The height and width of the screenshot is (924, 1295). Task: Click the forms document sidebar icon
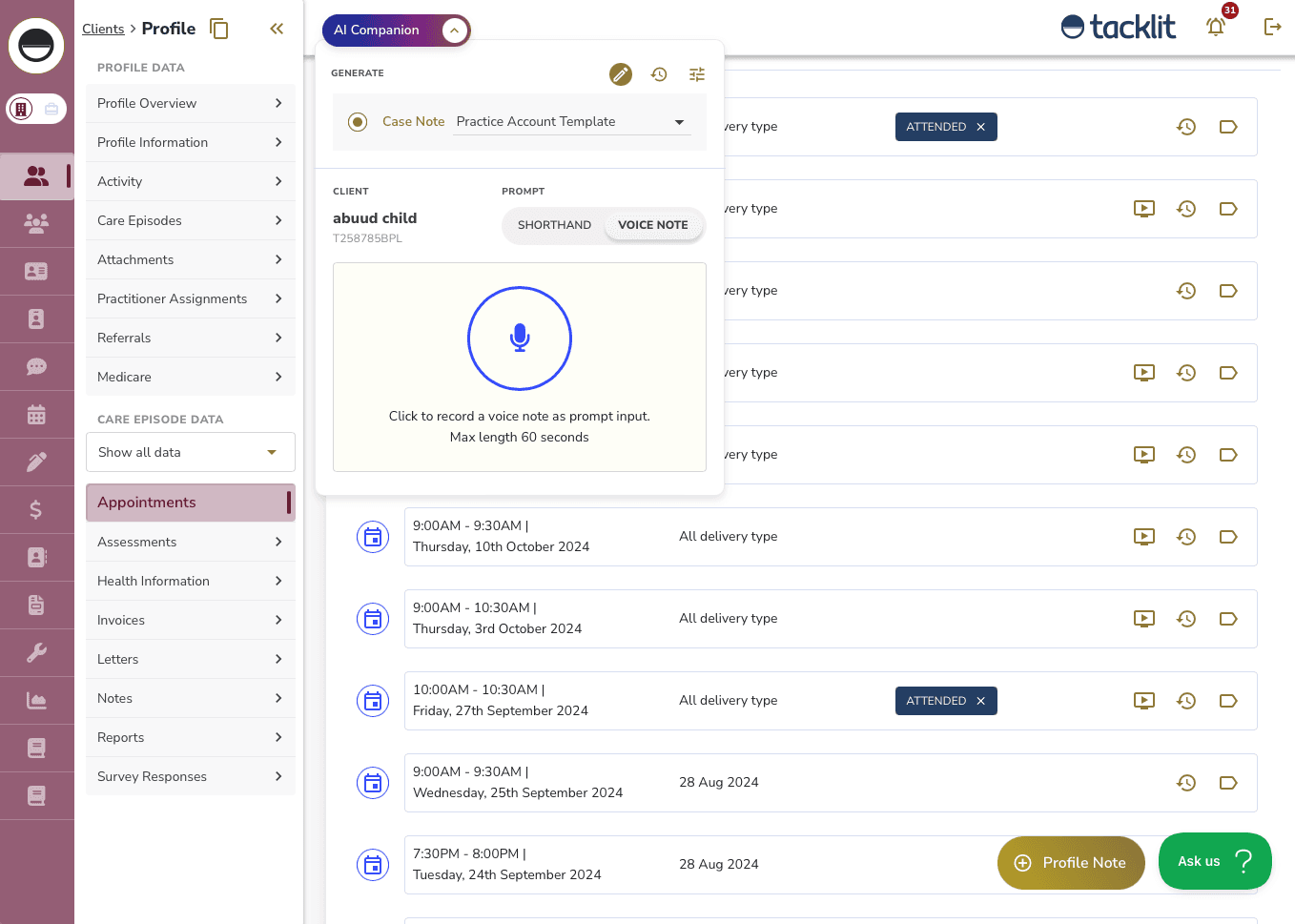[36, 605]
